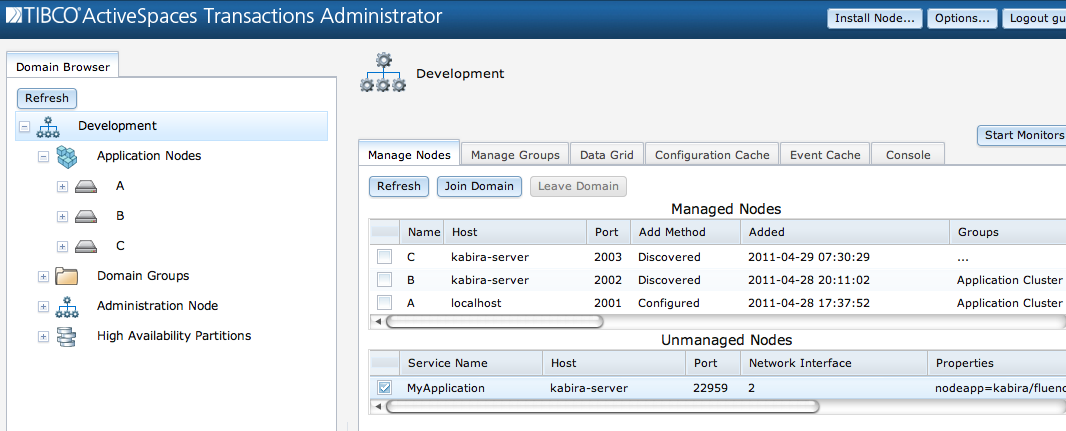Select the Domain Browser tab
Viewport: 1066px width, 431px height.
coord(63,67)
